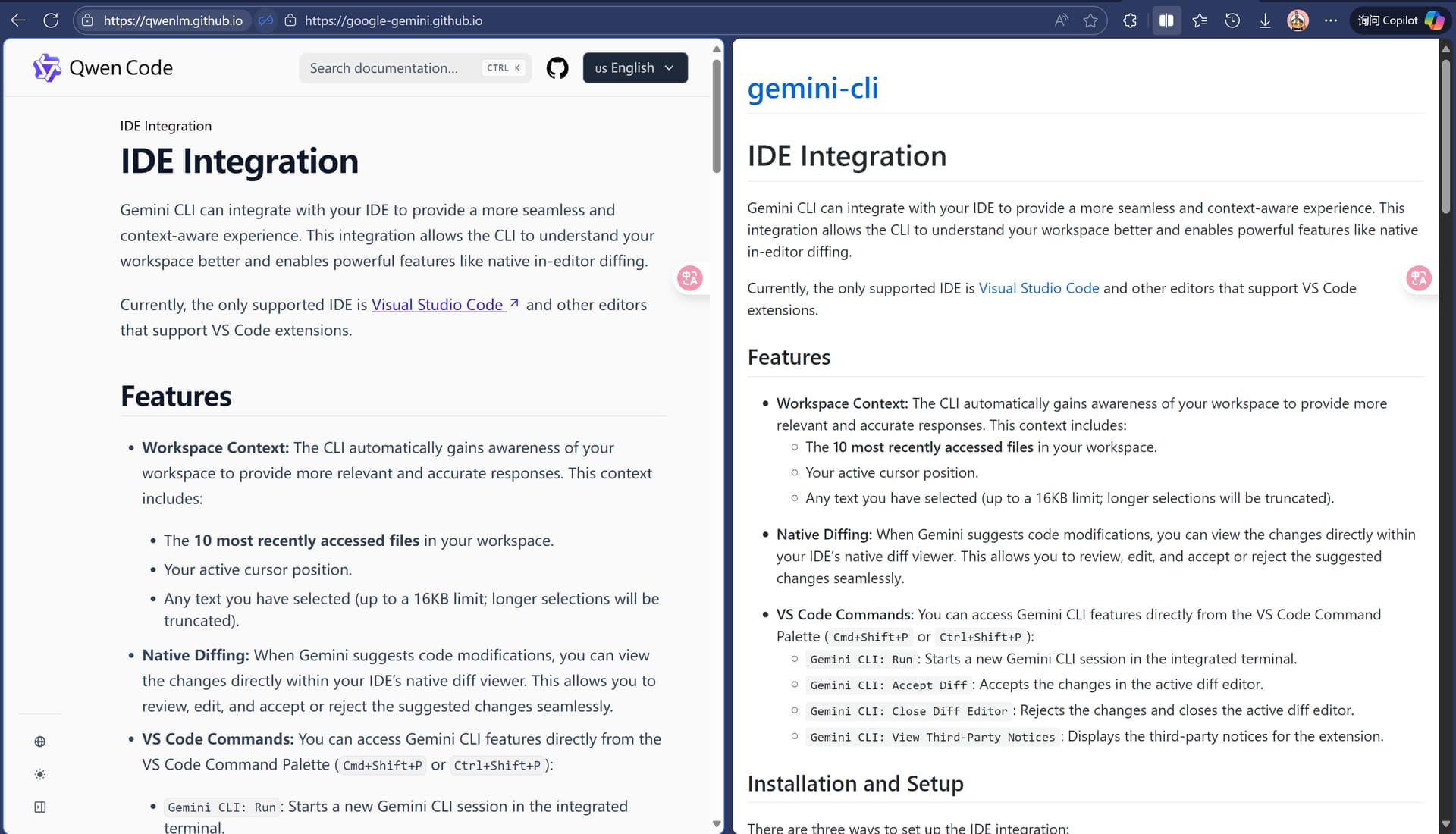Screen dimensions: 1456x834
Task: Open the Copilot button
Action: point(1400,20)
